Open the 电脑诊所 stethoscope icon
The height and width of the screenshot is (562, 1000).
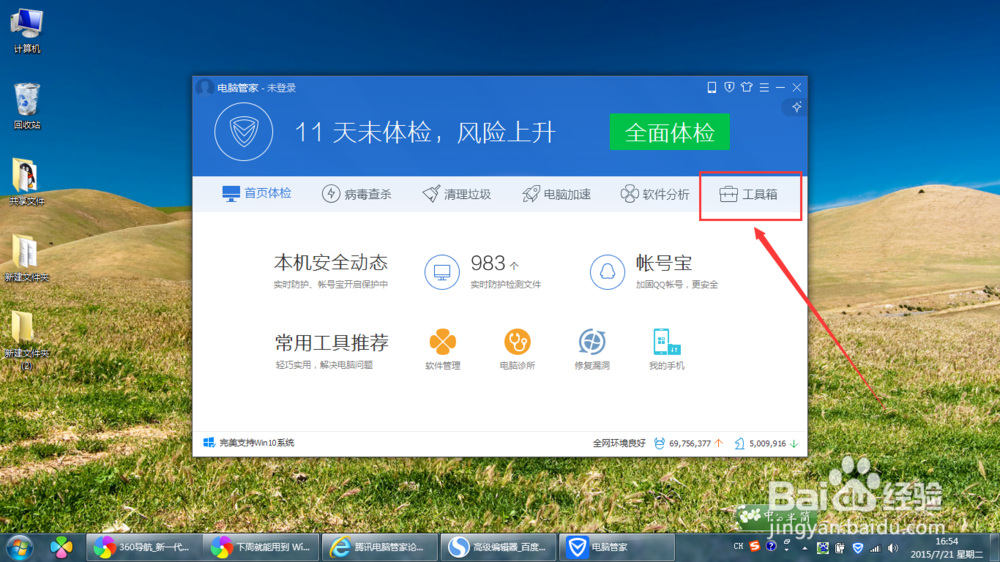pyautogui.click(x=517, y=342)
